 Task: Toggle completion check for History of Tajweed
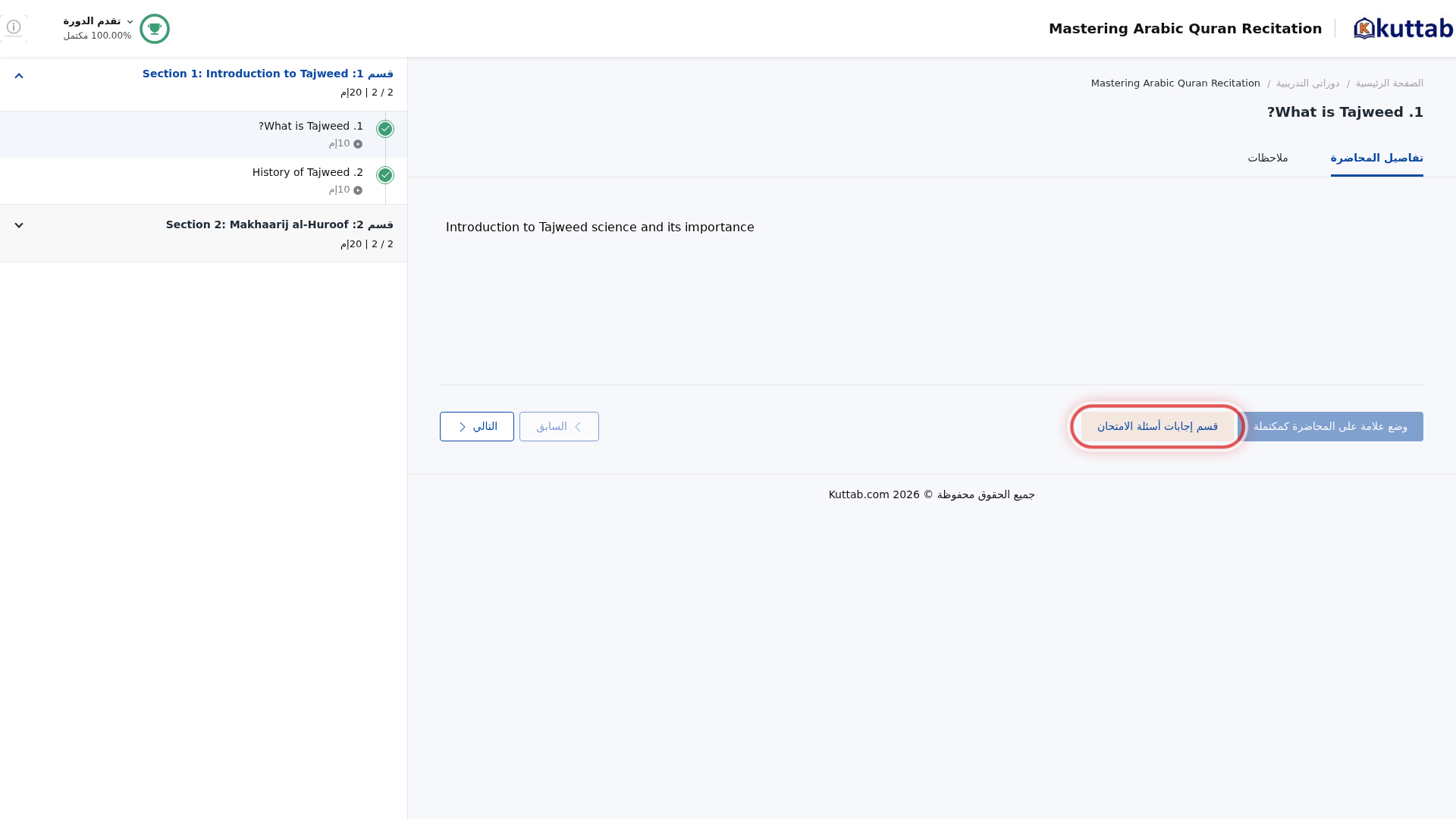[385, 175]
